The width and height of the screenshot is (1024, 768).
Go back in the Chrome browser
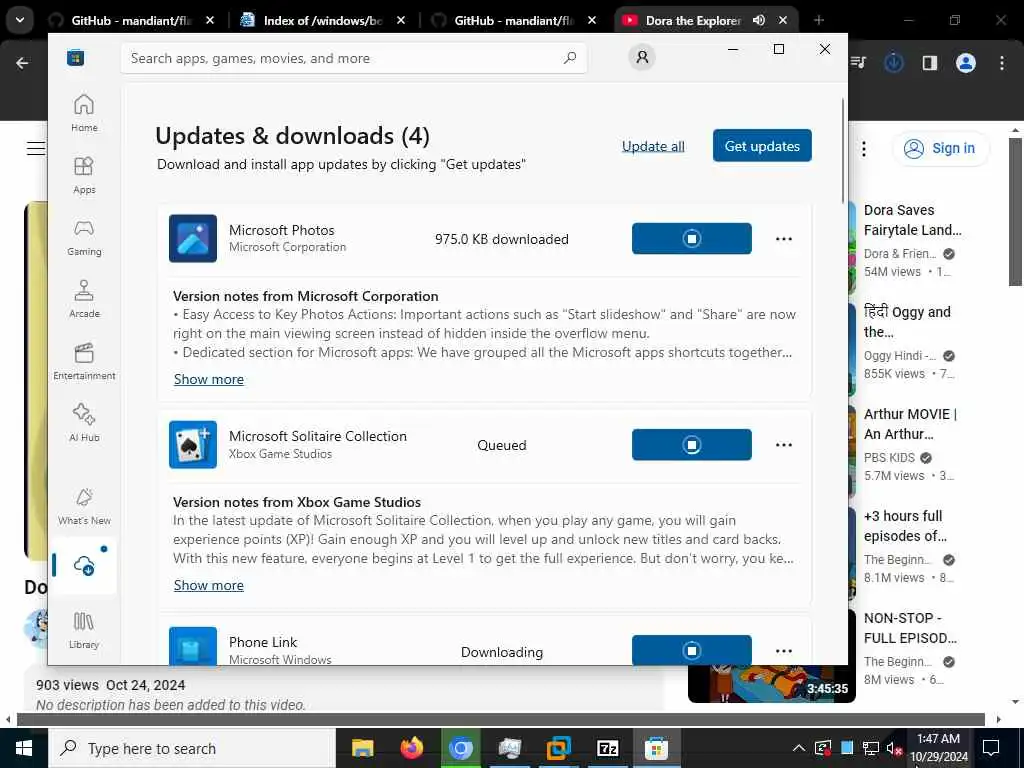pyautogui.click(x=22, y=63)
